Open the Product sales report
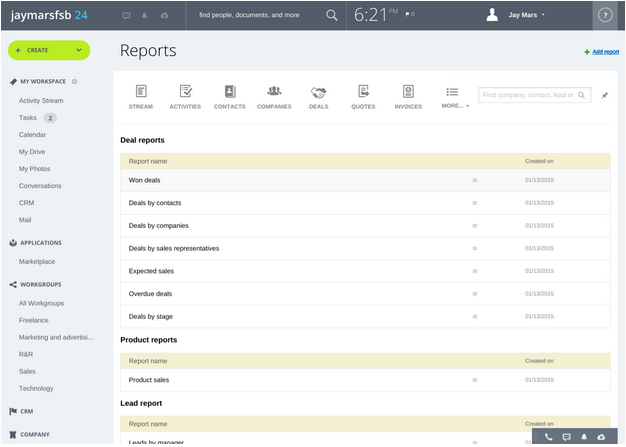Image resolution: width=626 pixels, height=447 pixels. click(149, 380)
